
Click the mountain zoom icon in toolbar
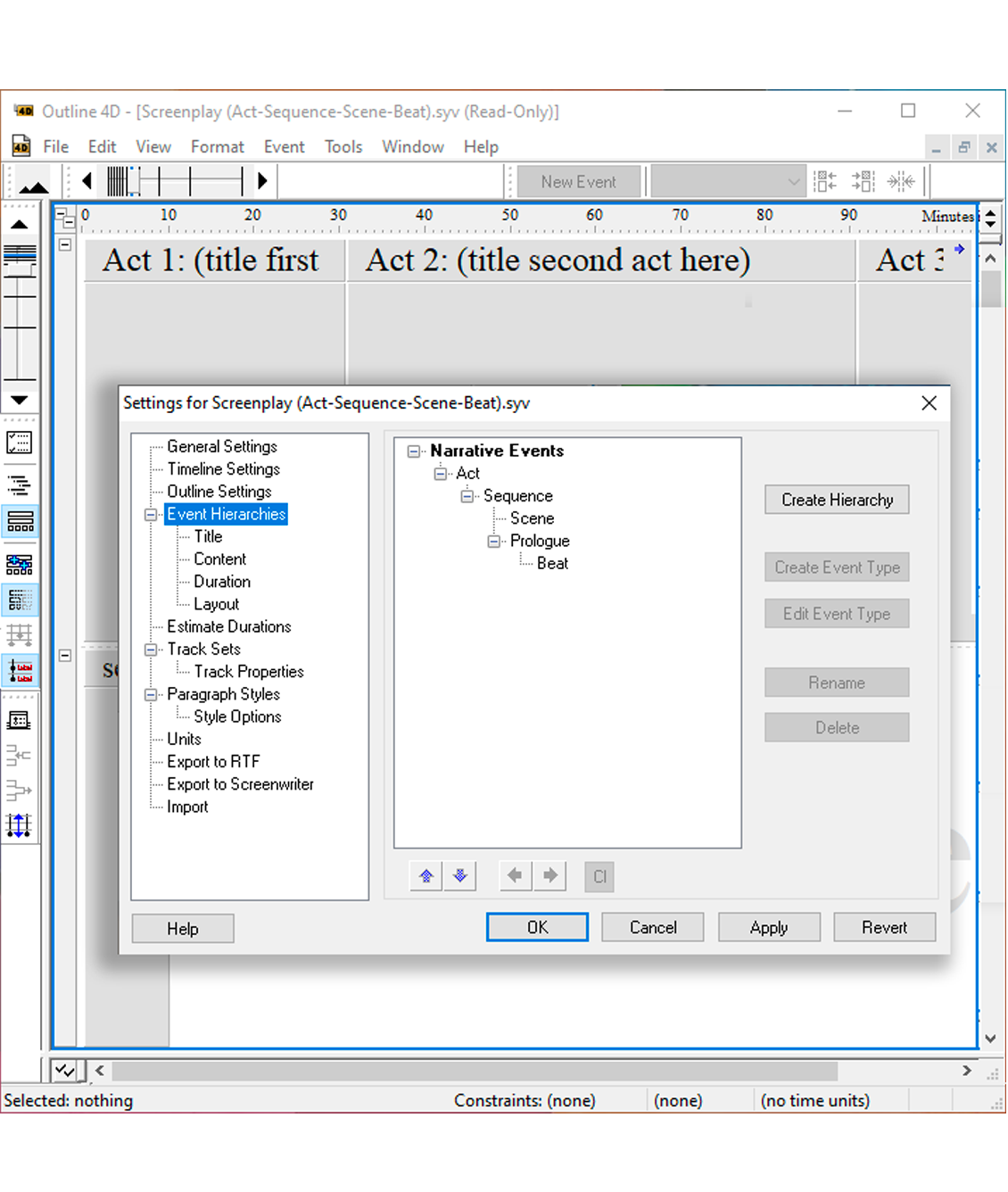click(x=34, y=184)
